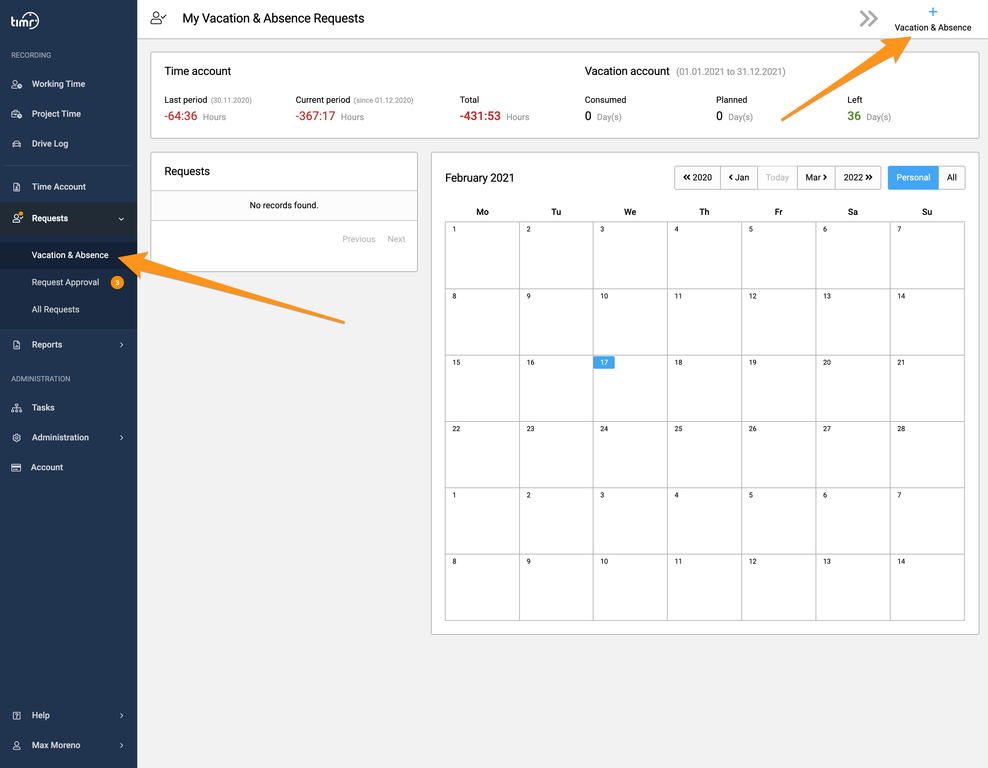Select February 1 calendar cell
This screenshot has height=768, width=988.
pos(482,255)
